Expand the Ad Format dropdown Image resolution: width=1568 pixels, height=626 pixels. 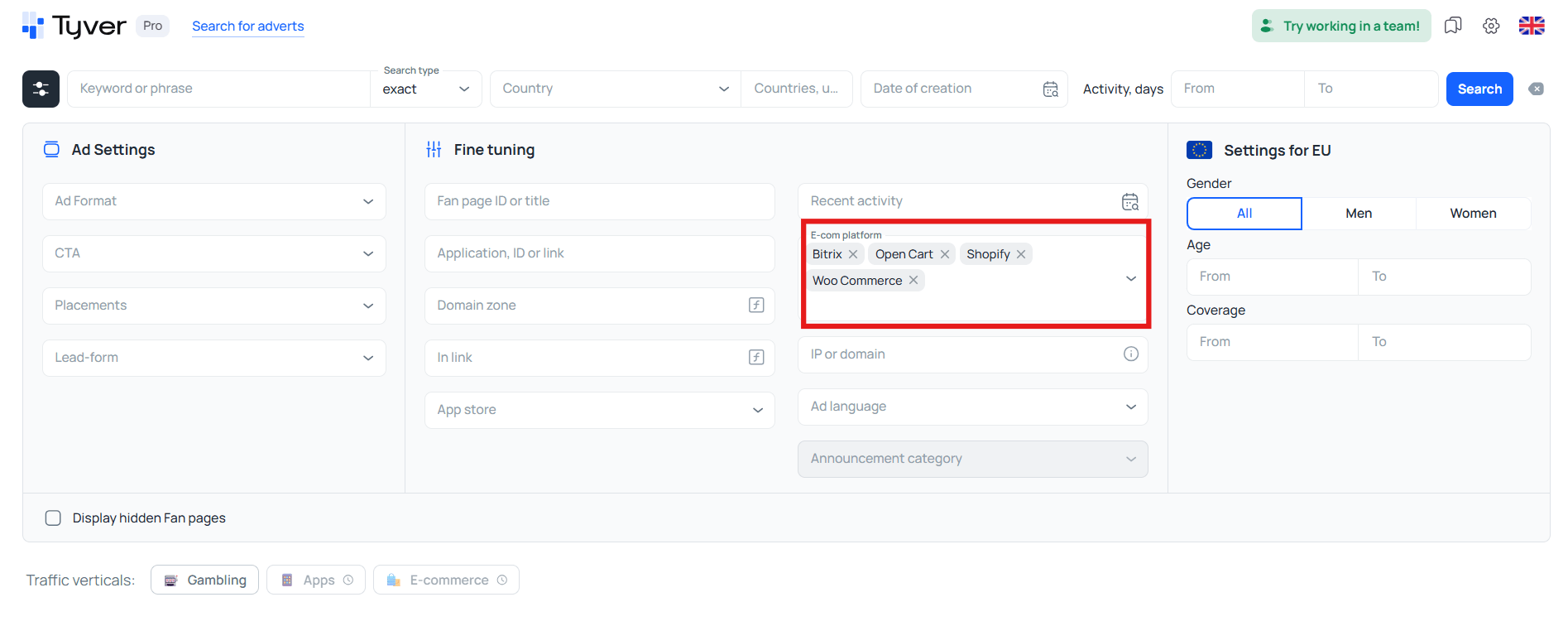coord(214,201)
